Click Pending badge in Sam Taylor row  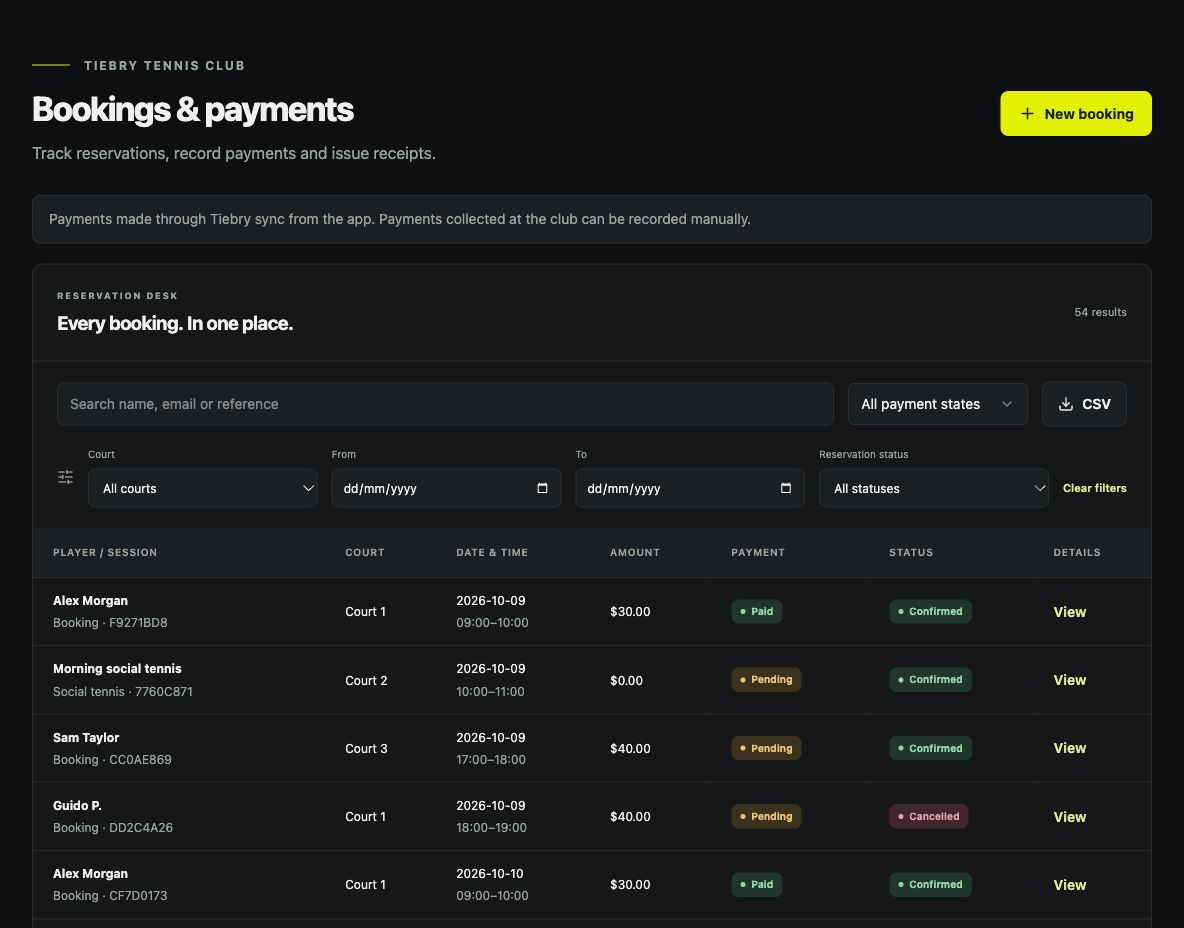pyautogui.click(x=766, y=748)
